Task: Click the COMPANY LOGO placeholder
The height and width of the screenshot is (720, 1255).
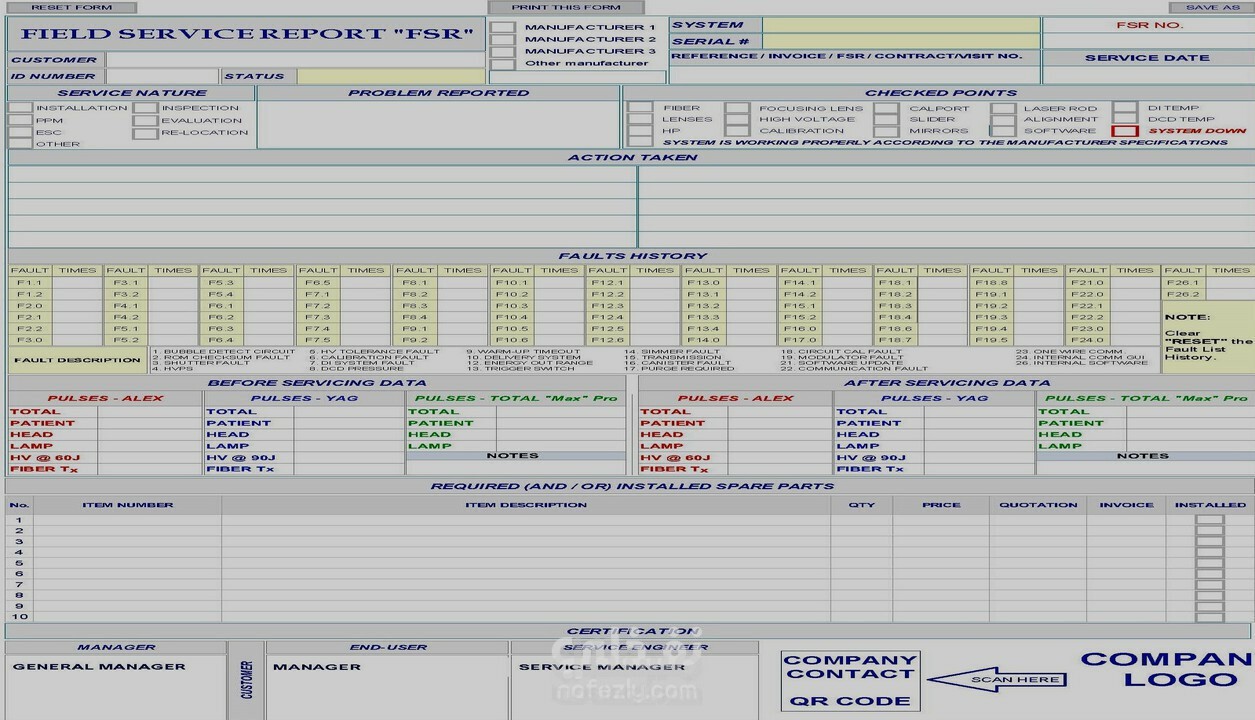Action: coord(1166,669)
